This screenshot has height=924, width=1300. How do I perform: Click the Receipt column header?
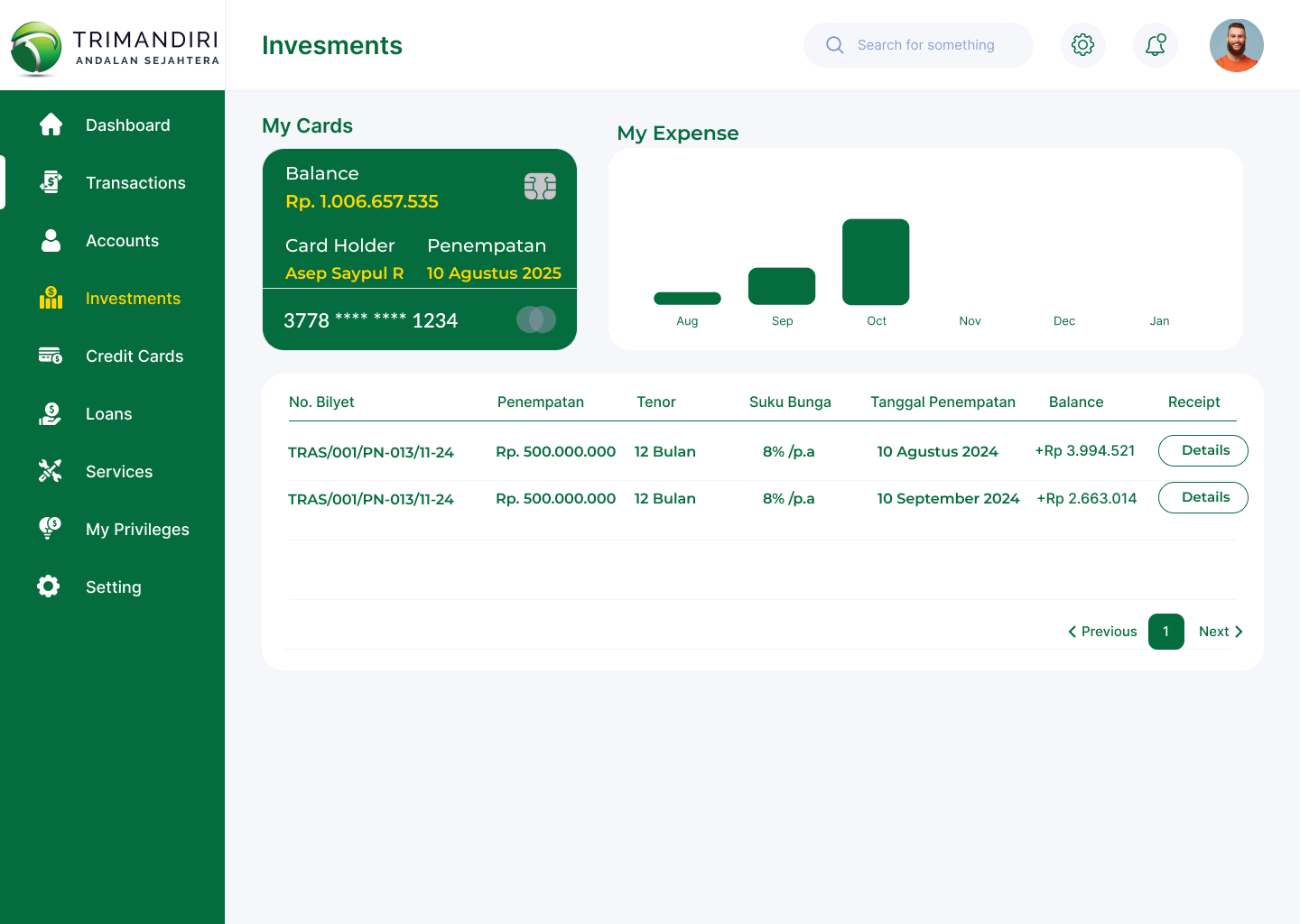(1193, 402)
